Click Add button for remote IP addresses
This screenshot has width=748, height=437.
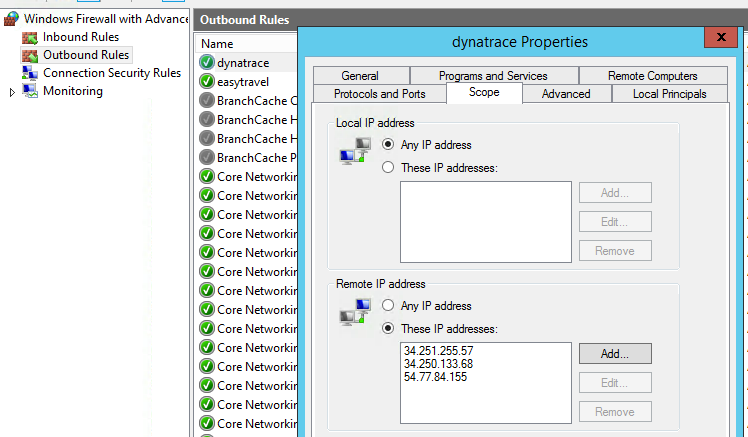coord(614,353)
